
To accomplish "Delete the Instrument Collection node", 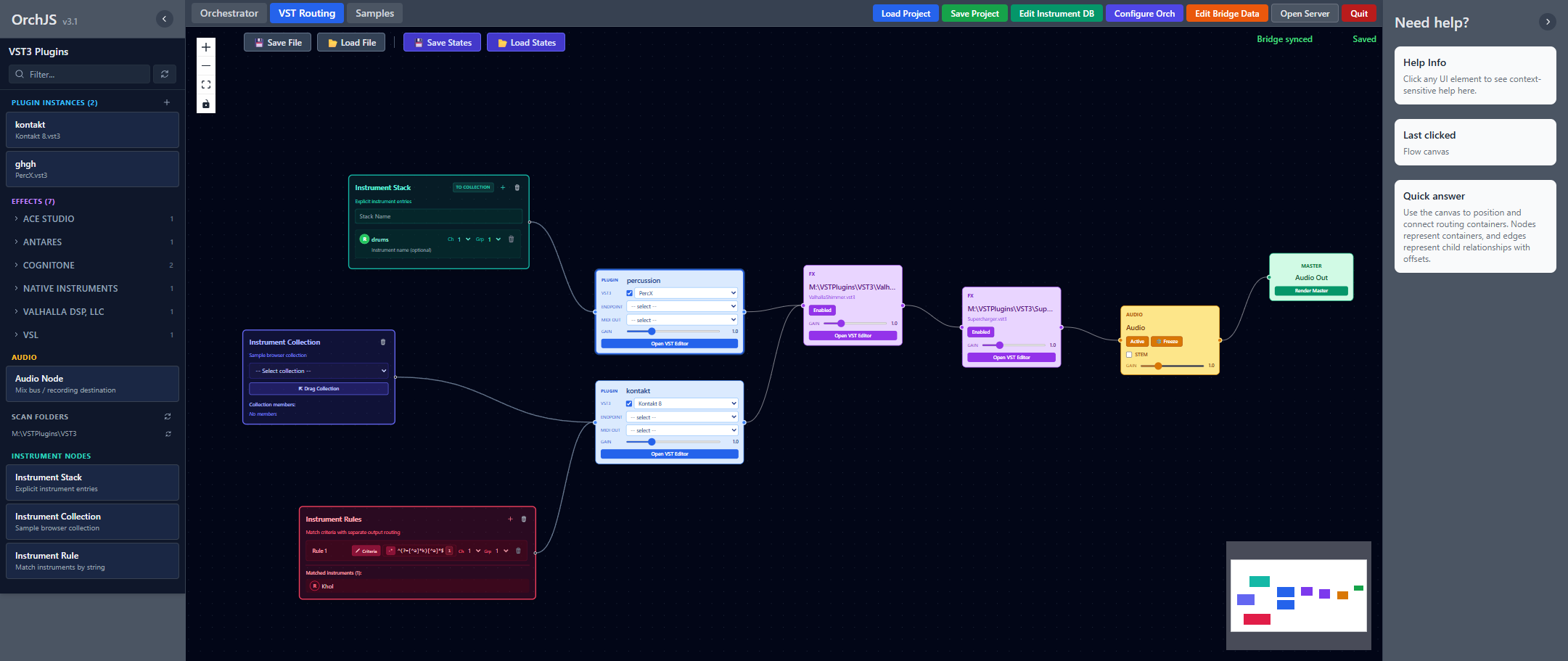I will 383,342.
